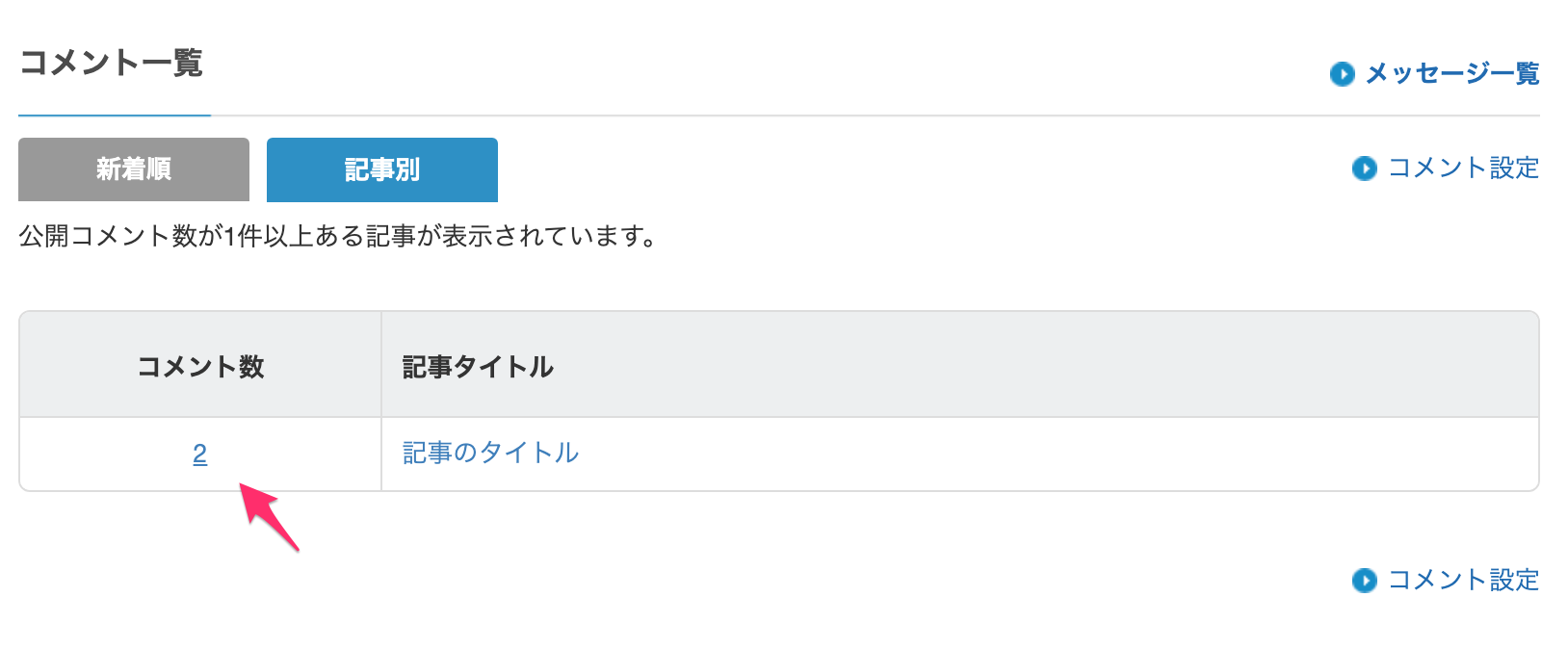Open the メッセージ一覧 link text

click(x=1452, y=74)
